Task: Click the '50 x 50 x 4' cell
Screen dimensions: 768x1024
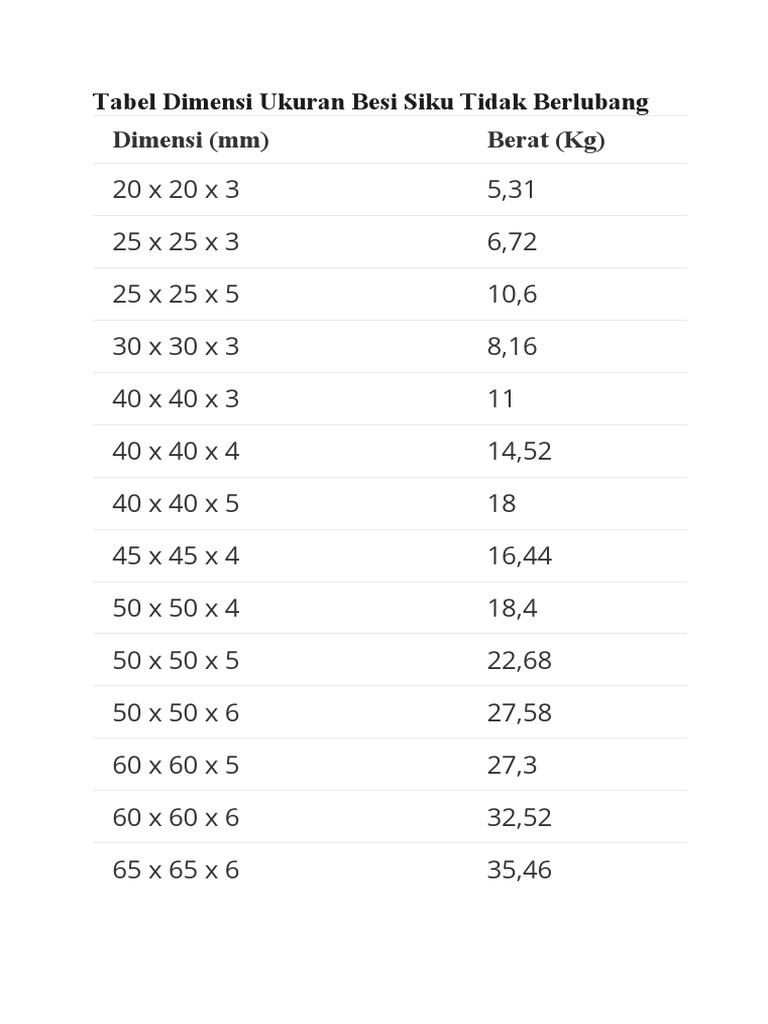Action: (176, 608)
